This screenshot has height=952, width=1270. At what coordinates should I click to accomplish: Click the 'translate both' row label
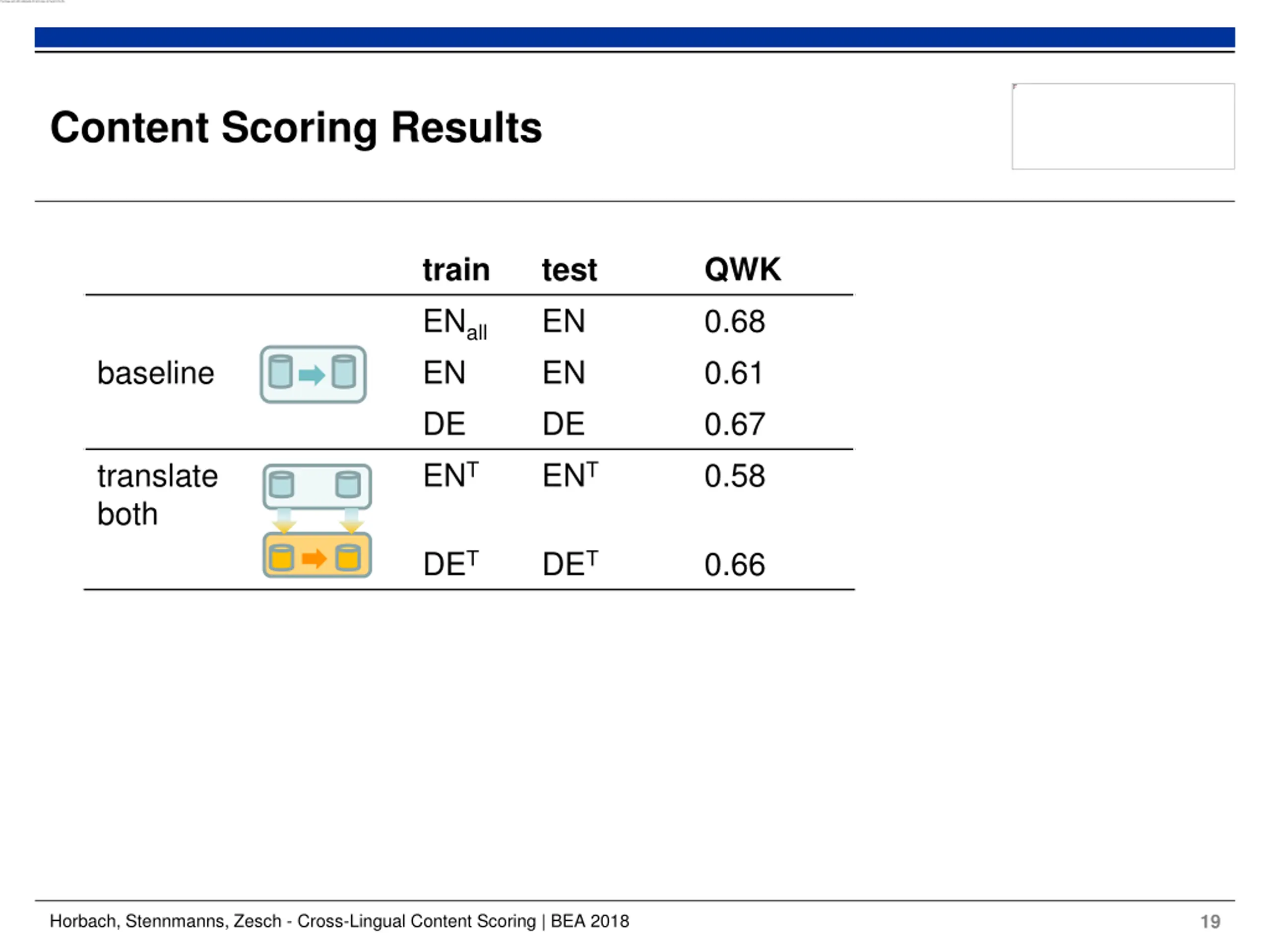pyautogui.click(x=157, y=495)
